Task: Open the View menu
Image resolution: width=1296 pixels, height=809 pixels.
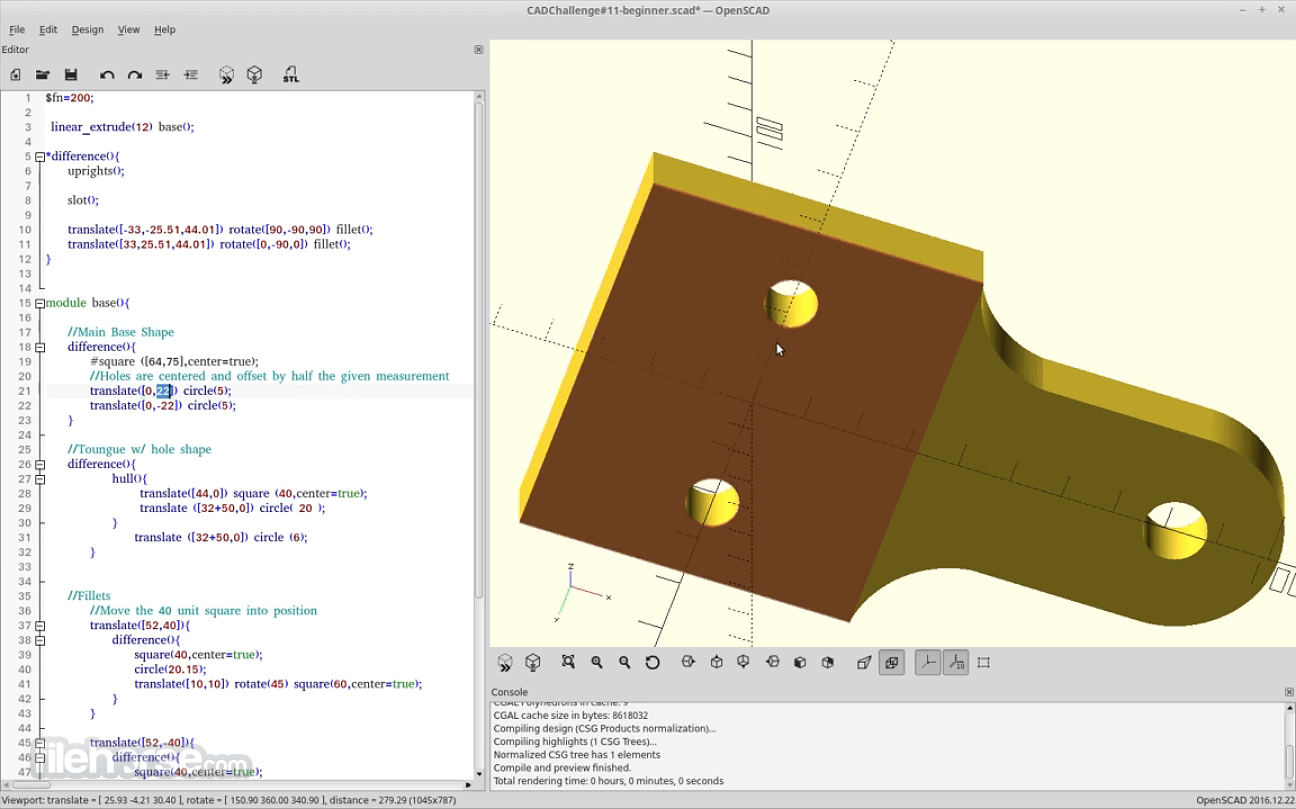Action: click(129, 30)
